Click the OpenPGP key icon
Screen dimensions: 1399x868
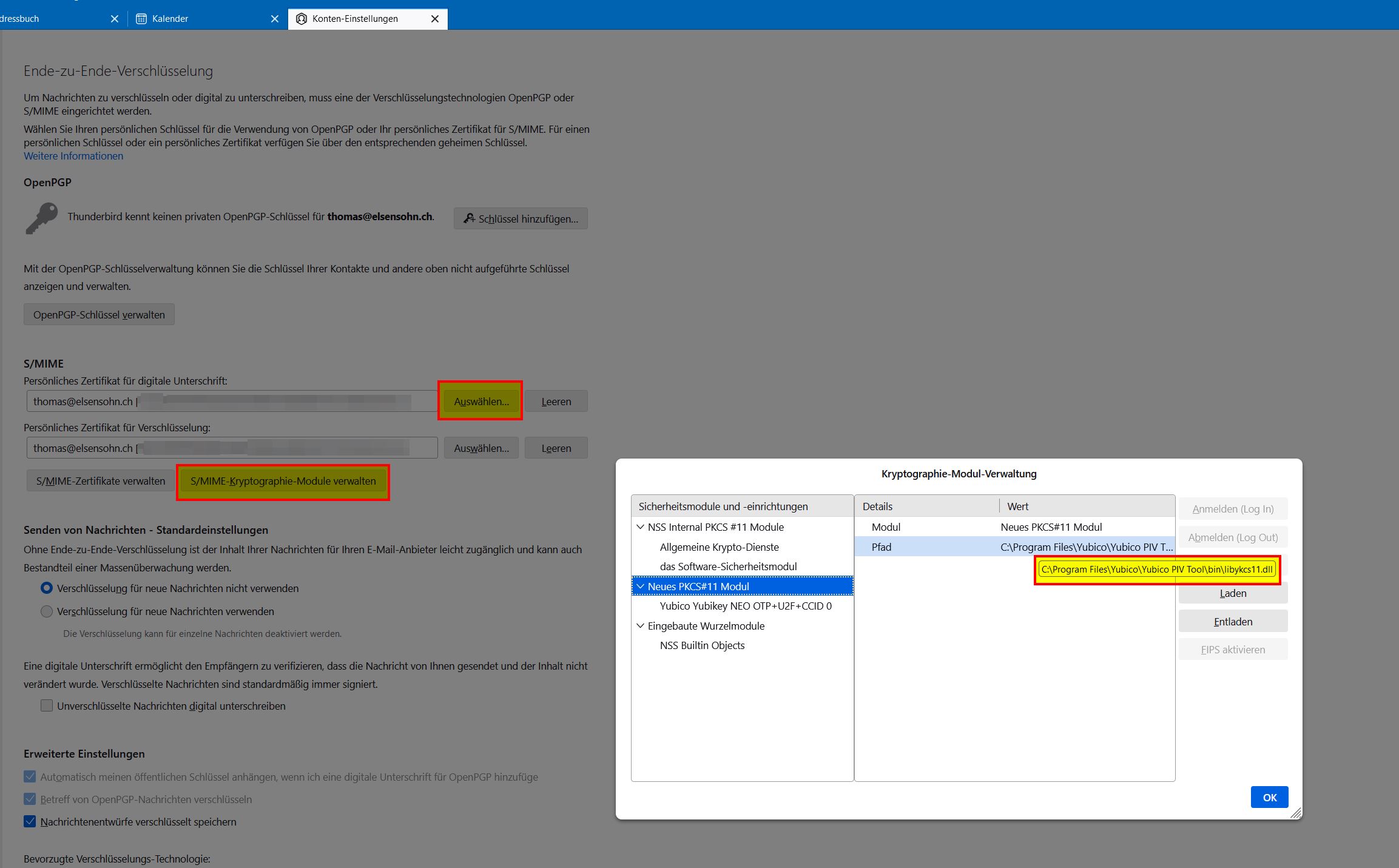coord(41,218)
